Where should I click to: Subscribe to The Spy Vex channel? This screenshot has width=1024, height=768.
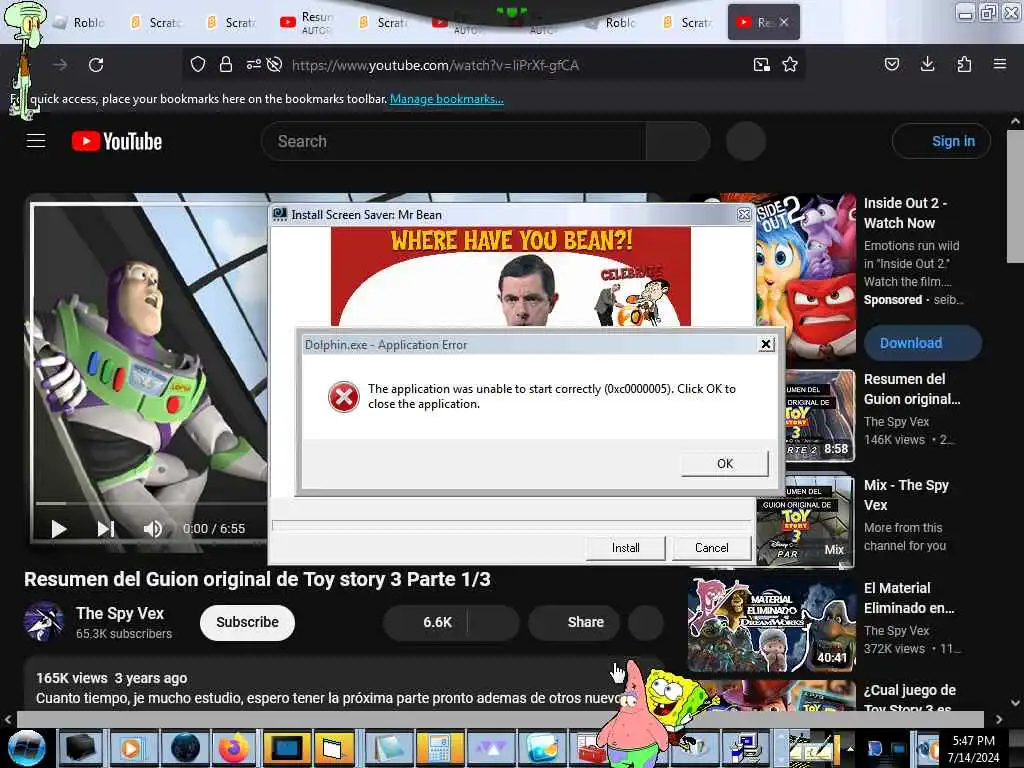tap(248, 622)
